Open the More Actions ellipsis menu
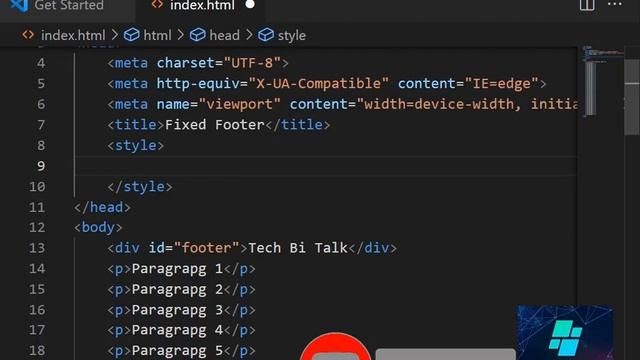This screenshot has width=640, height=360. pos(615,4)
